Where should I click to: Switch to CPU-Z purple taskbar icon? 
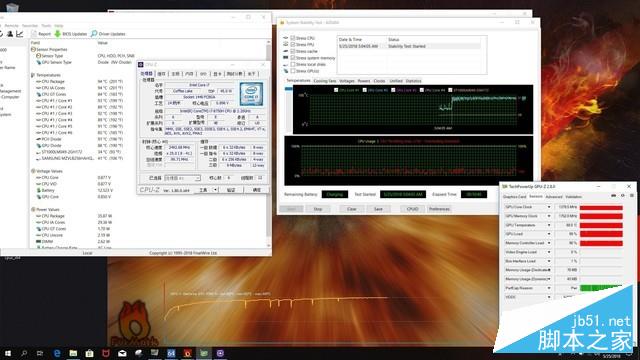220,353
